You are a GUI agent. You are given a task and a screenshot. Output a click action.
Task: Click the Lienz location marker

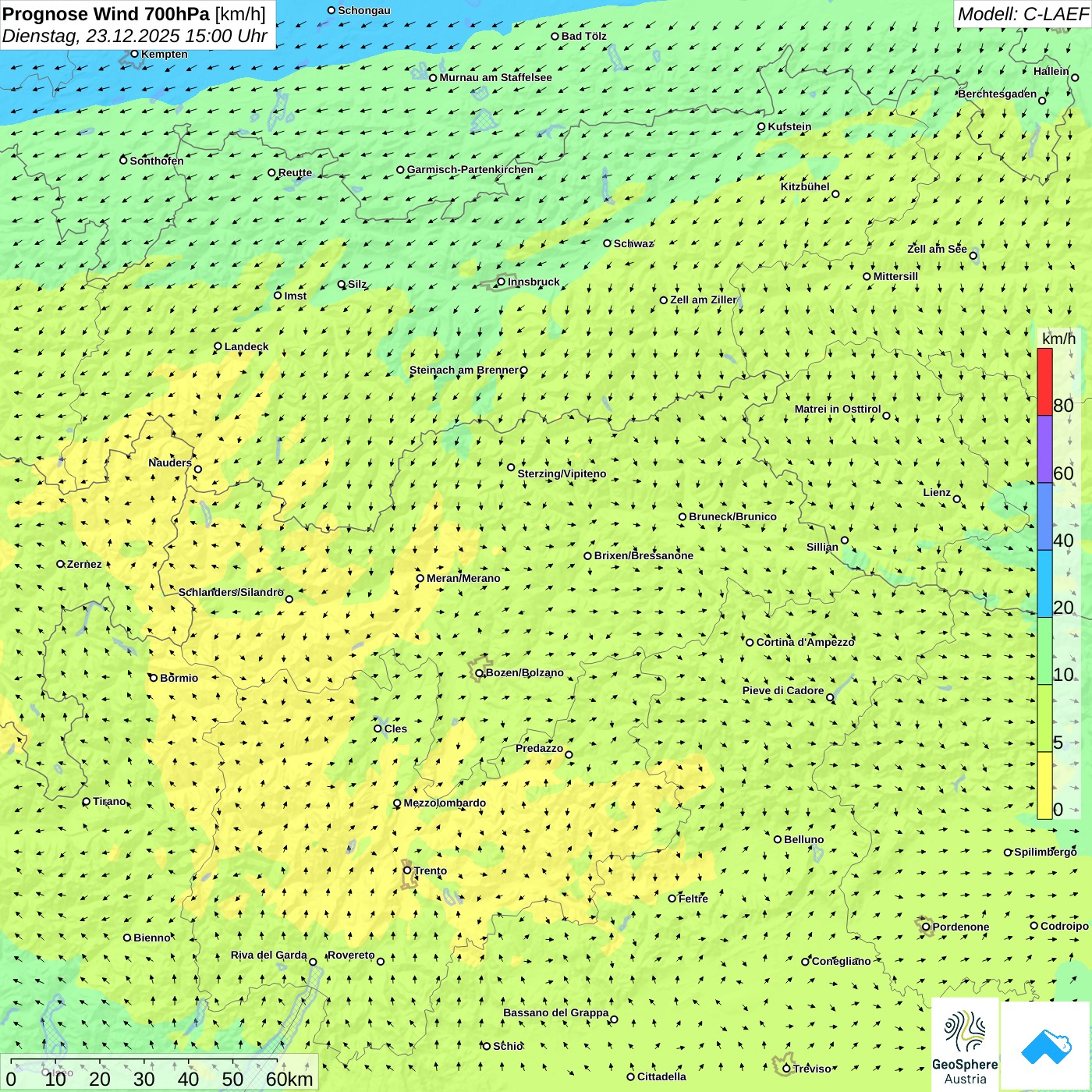coord(957,499)
